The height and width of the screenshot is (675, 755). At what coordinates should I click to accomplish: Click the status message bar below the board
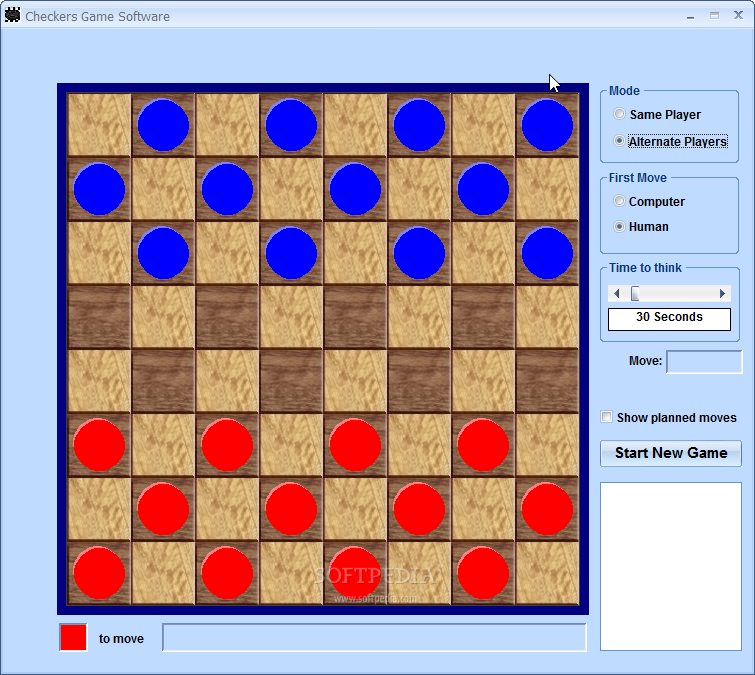pyautogui.click(x=374, y=637)
